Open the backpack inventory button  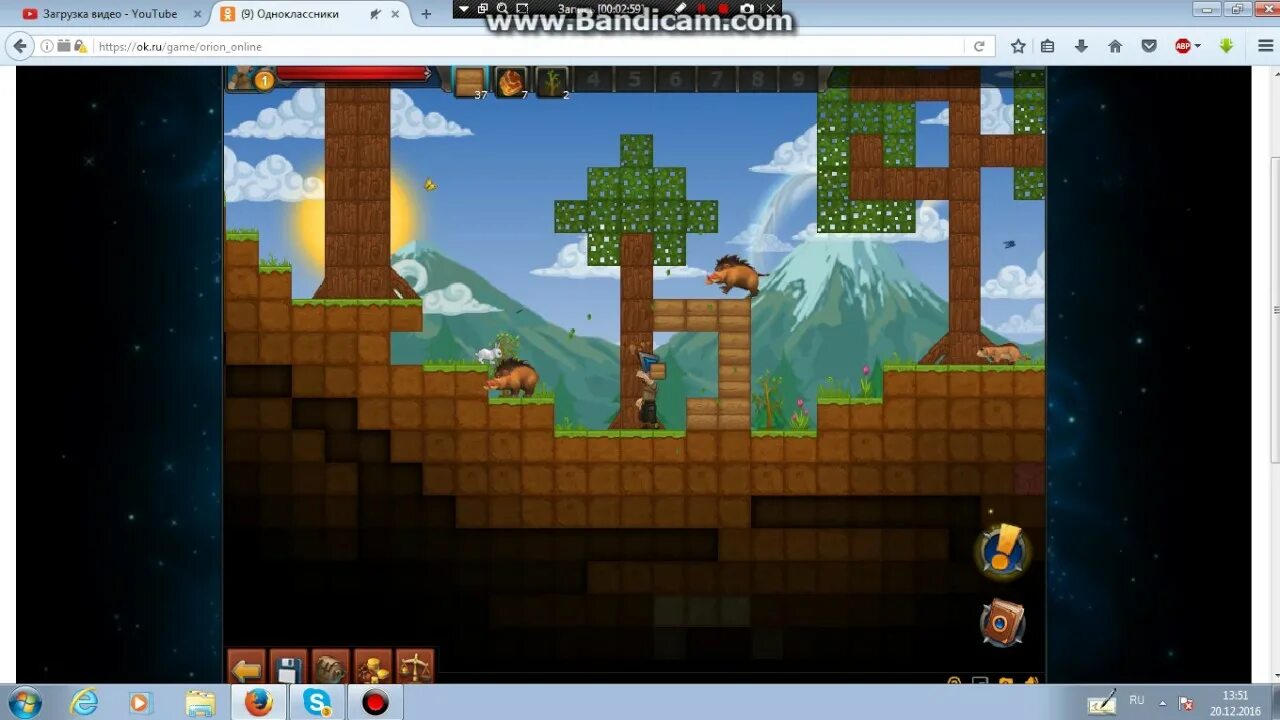tap(330, 668)
